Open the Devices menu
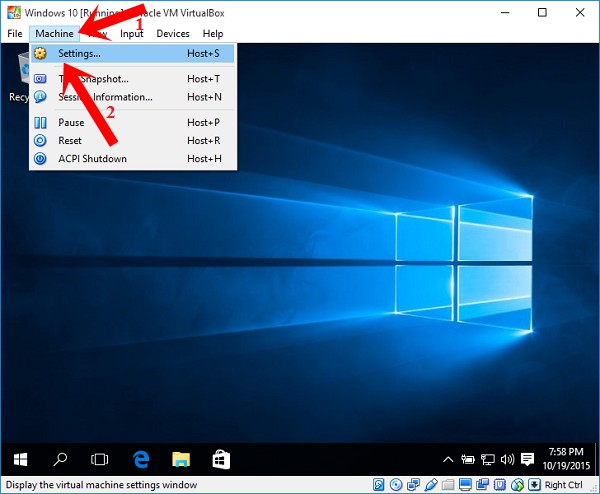Viewport: 600px width, 494px height. coord(173,34)
